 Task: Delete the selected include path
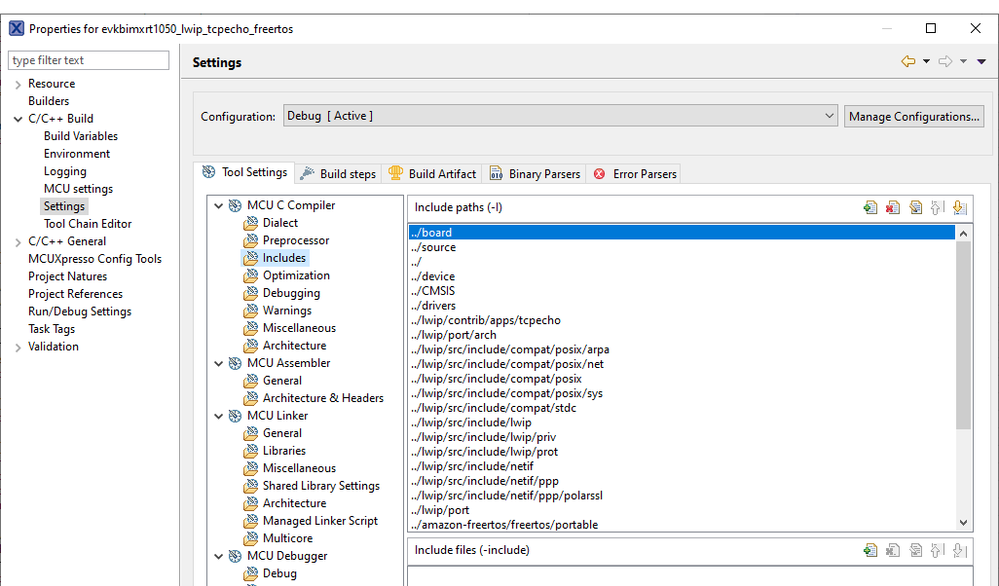pos(893,208)
